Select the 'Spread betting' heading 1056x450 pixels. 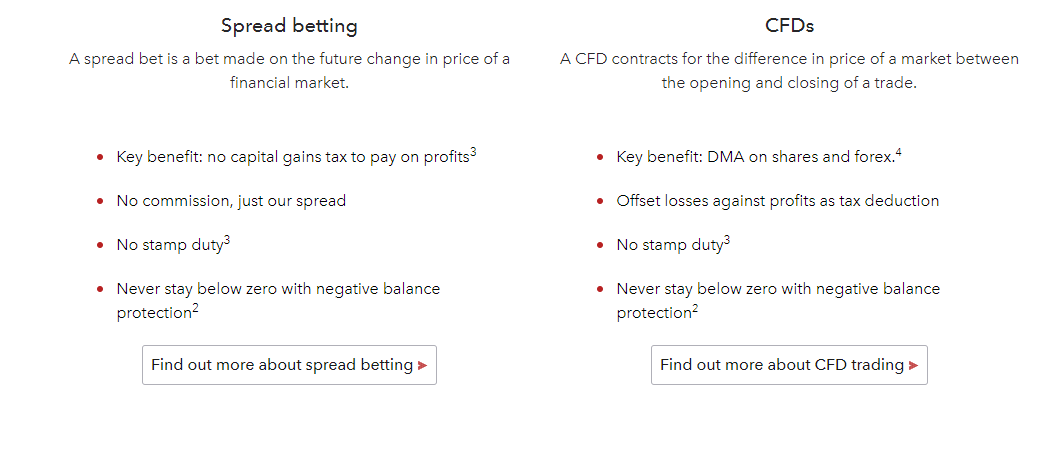pos(289,26)
